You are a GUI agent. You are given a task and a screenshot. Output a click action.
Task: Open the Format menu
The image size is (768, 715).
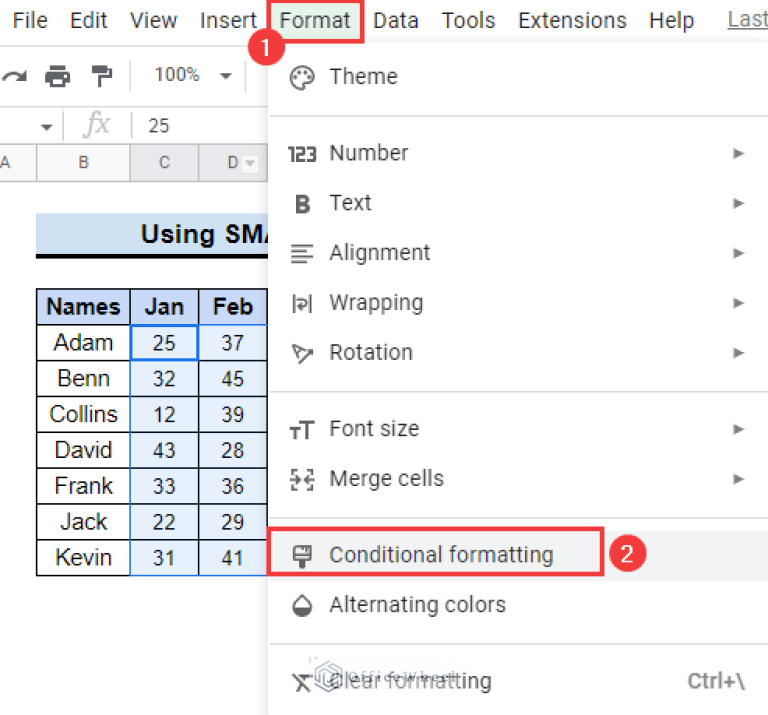tap(315, 20)
